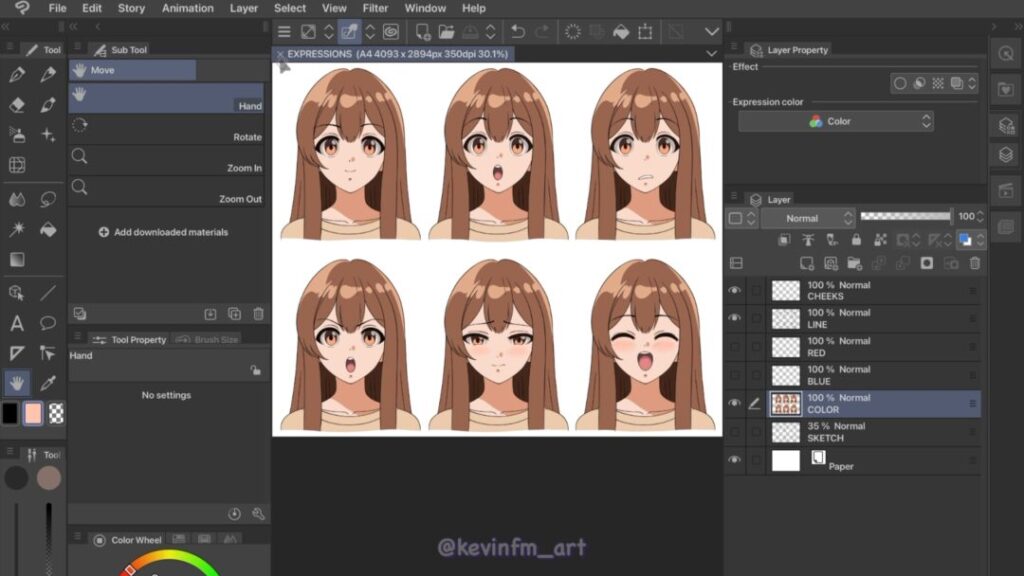The width and height of the screenshot is (1024, 576).
Task: Click the Lock Layer padlock icon
Action: (x=856, y=240)
